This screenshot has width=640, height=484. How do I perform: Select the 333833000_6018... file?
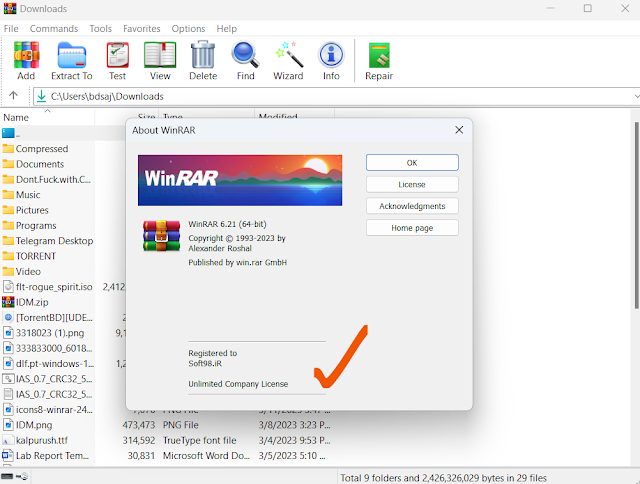48,348
